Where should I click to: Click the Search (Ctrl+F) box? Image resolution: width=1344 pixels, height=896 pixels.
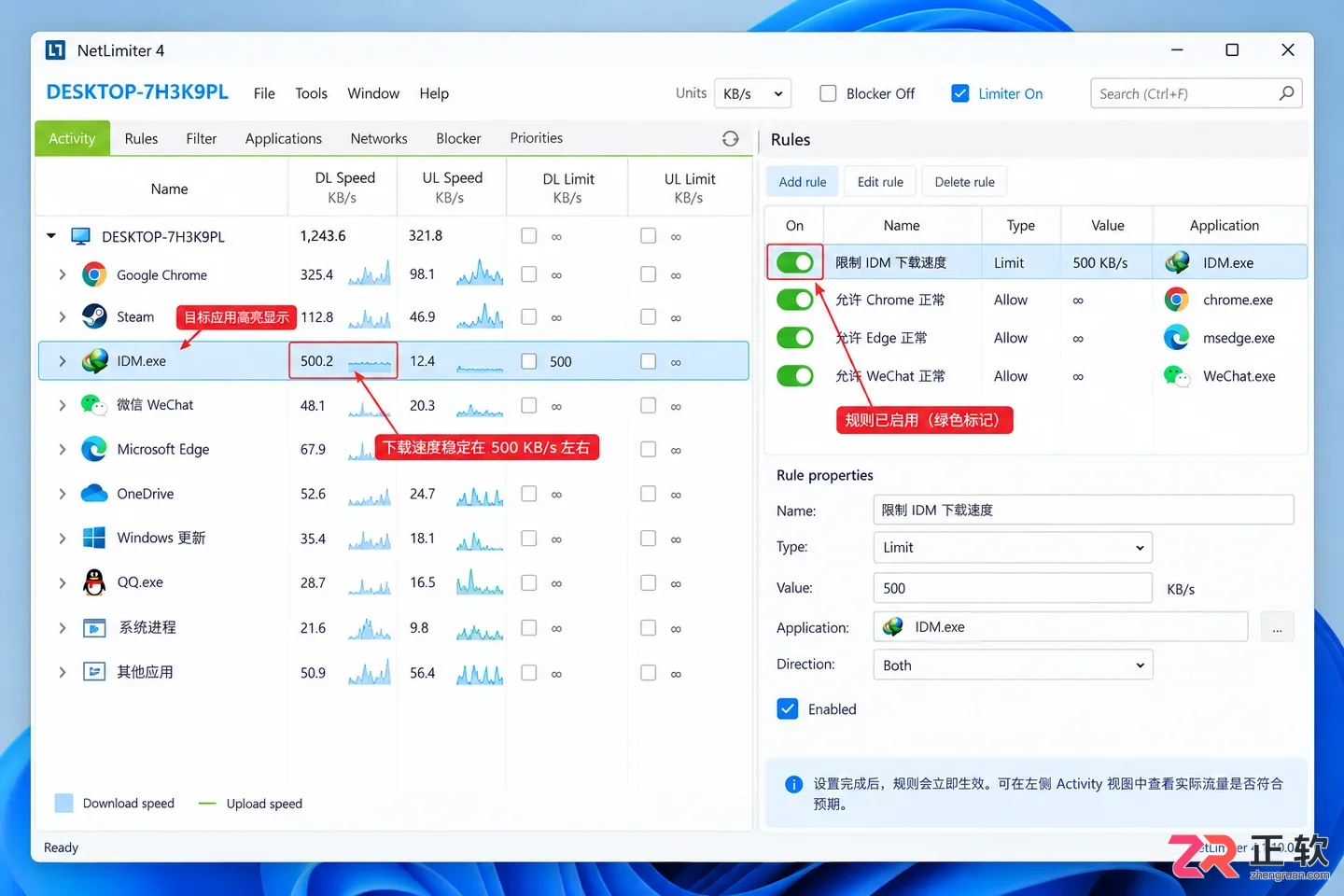[x=1196, y=93]
